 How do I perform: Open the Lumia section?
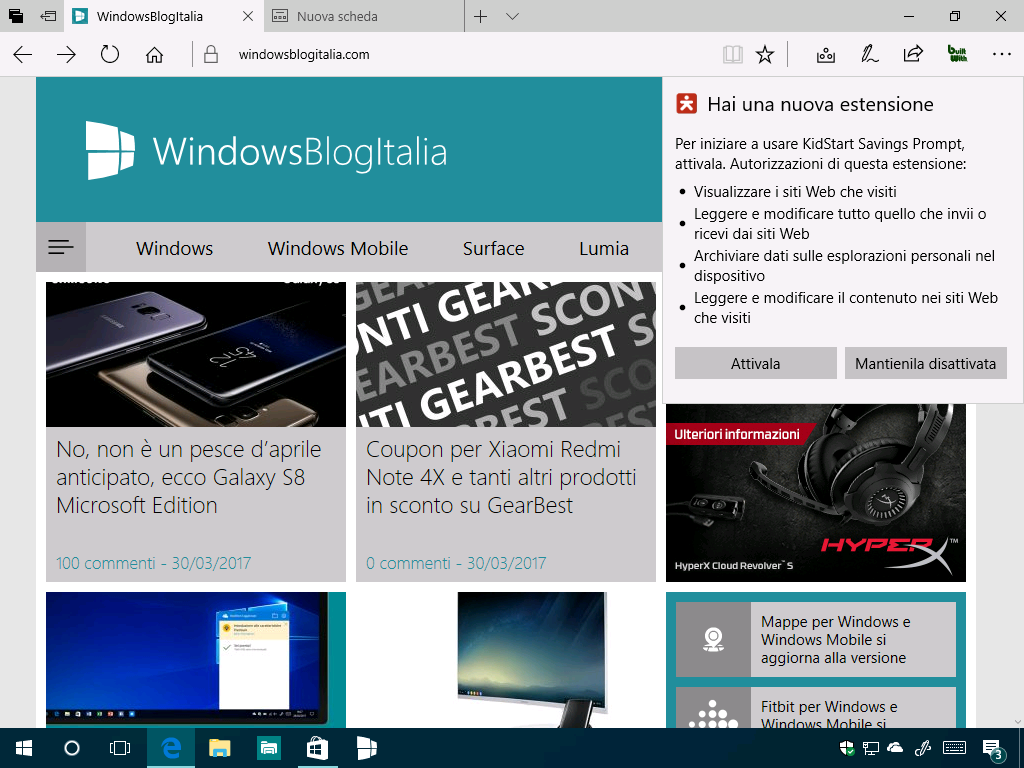coord(604,248)
